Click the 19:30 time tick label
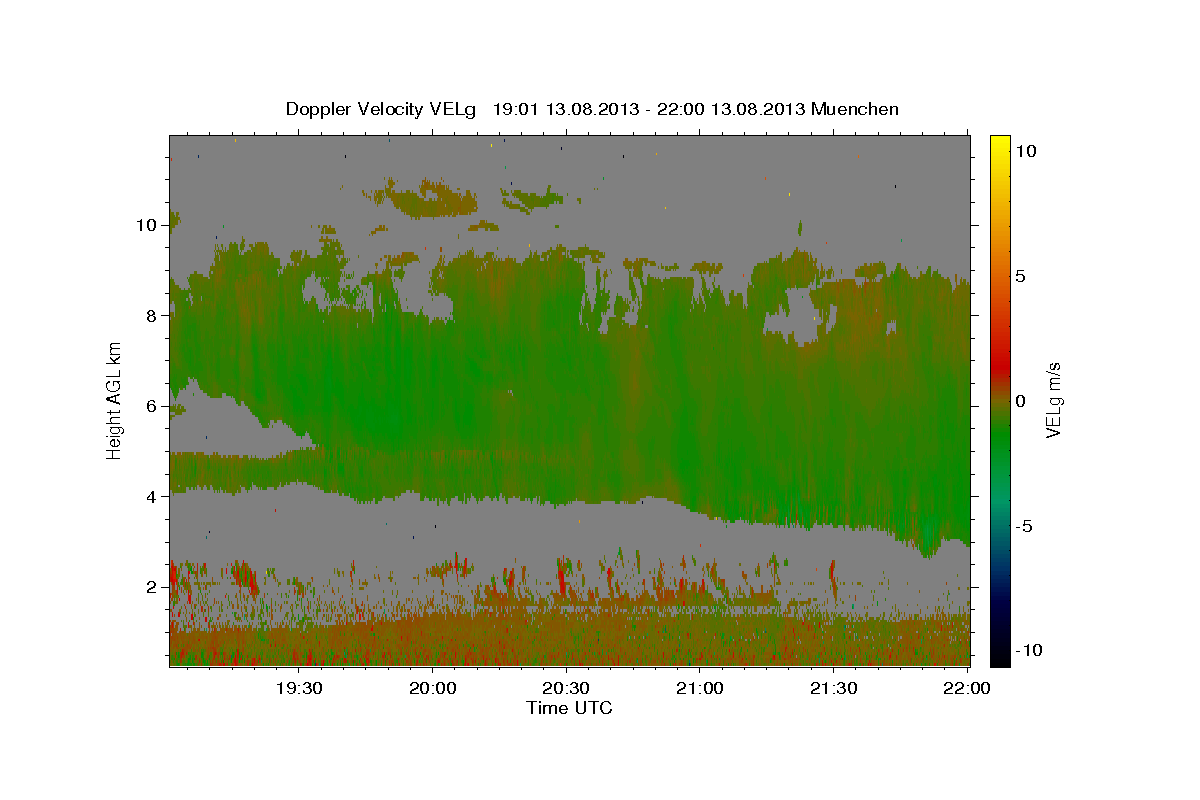The height and width of the screenshot is (800, 1200). point(299,688)
